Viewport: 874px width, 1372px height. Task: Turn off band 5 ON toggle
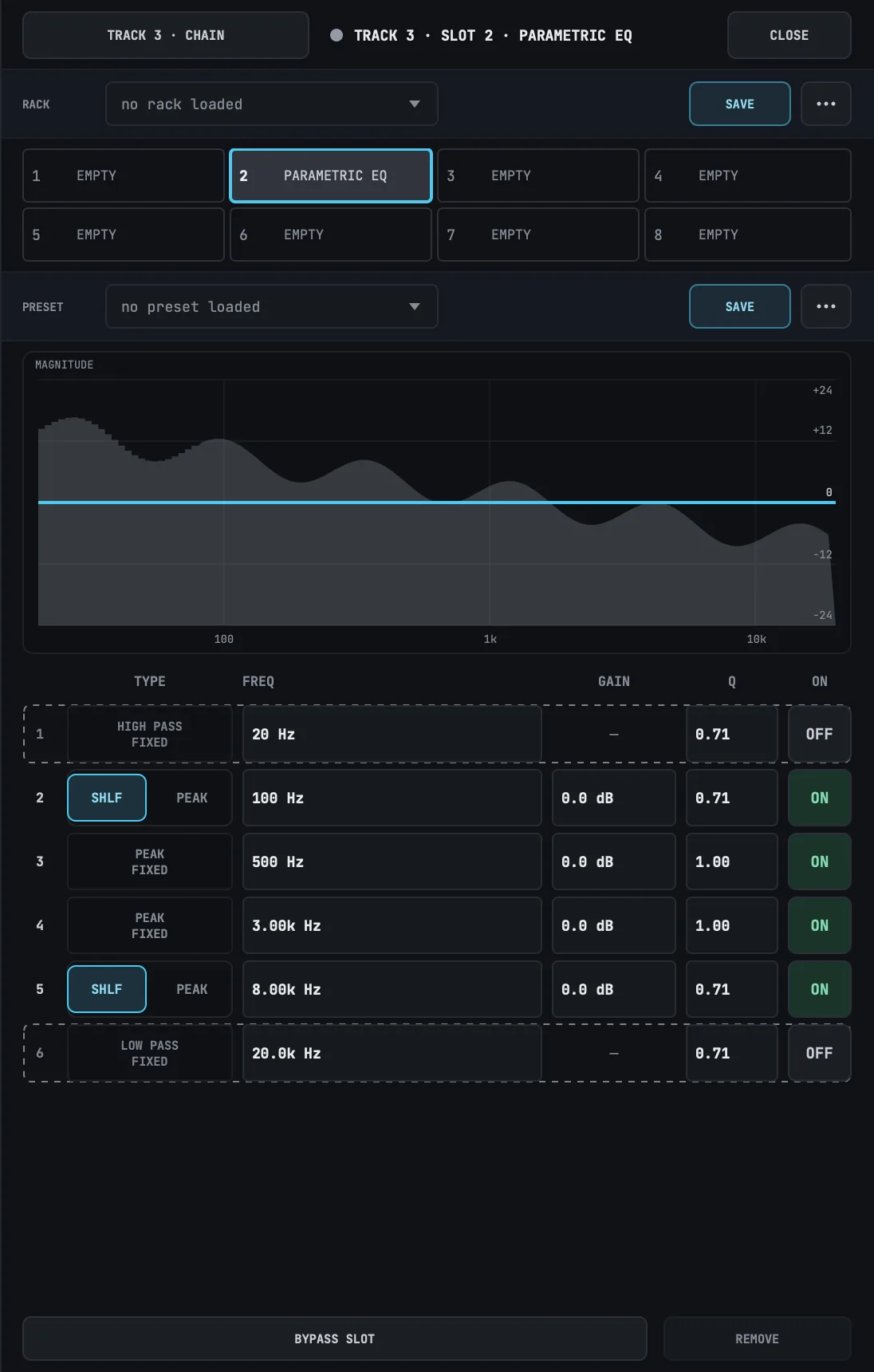tap(819, 989)
